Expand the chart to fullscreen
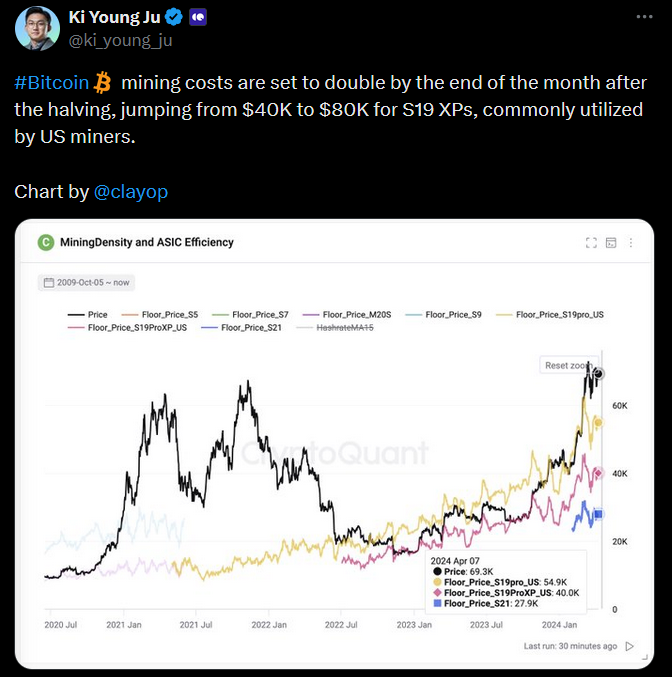 [x=591, y=243]
